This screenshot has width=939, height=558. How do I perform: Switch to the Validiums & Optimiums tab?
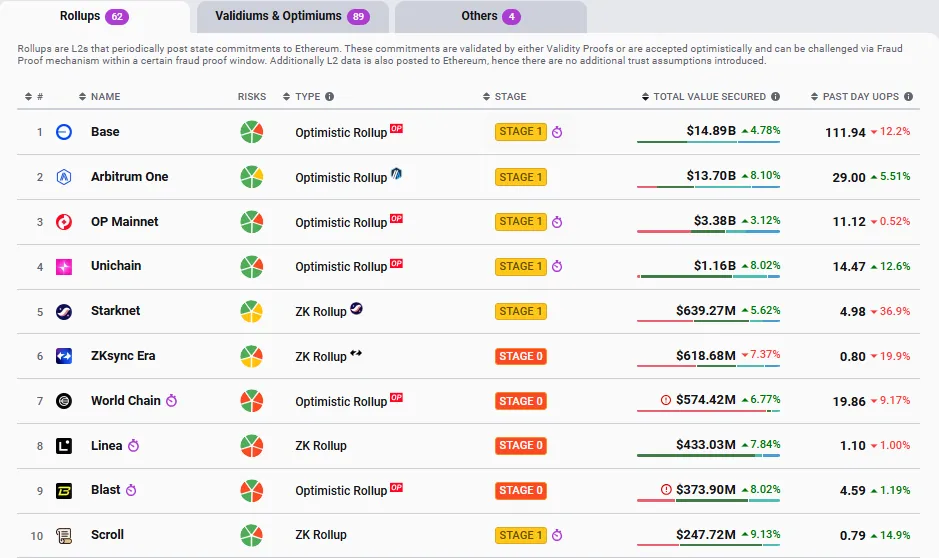(x=292, y=16)
